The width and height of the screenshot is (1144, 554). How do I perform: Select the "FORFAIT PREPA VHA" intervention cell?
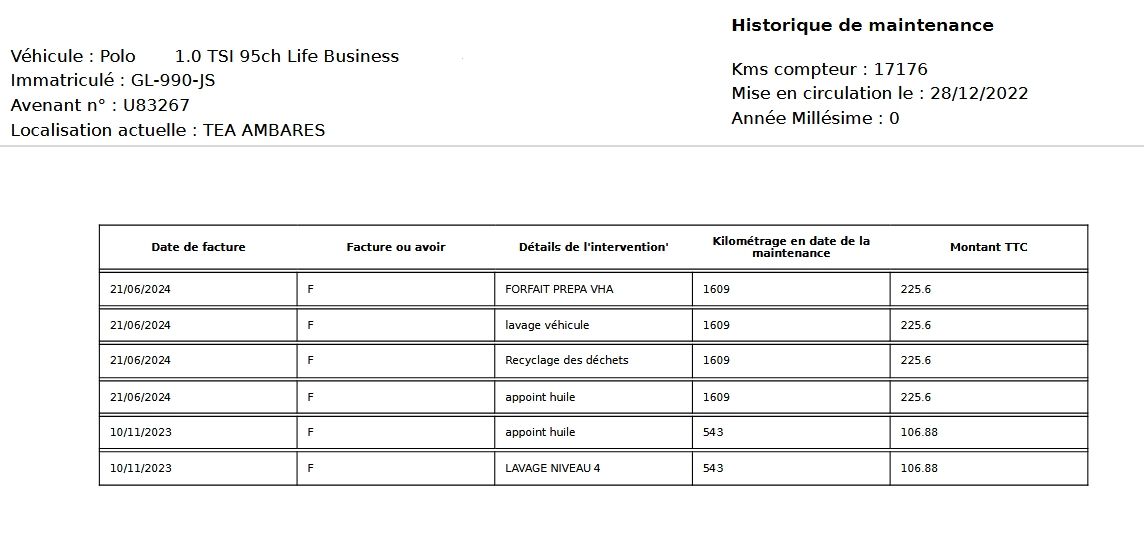(x=559, y=290)
